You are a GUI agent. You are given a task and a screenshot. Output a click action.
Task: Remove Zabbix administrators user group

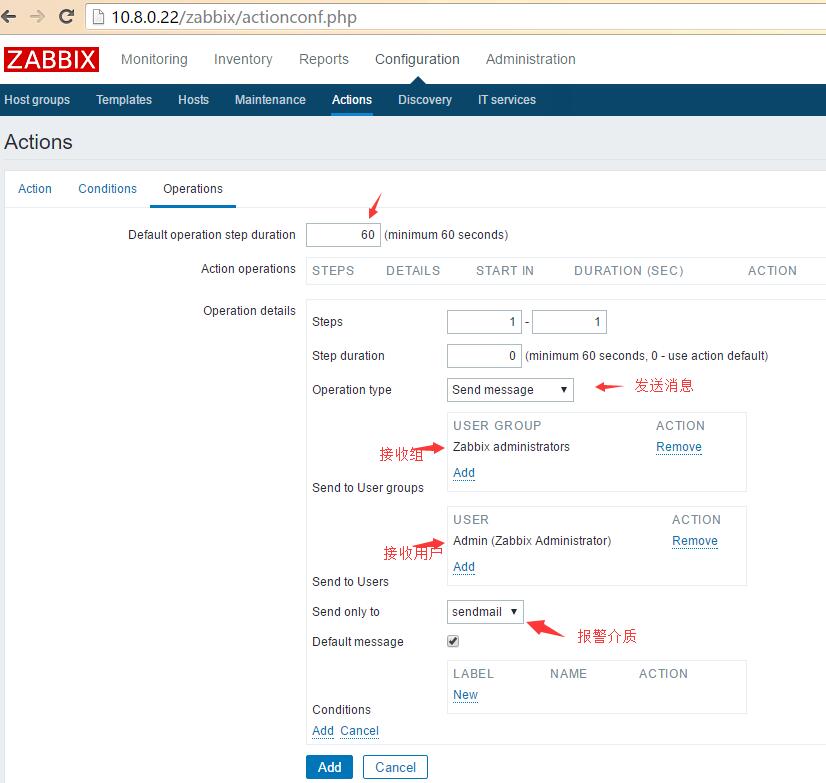click(678, 447)
